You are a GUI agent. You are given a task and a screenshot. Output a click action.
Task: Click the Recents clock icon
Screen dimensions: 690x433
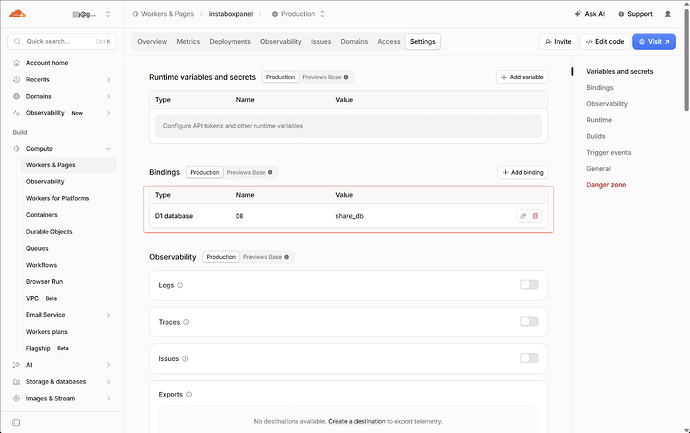(x=17, y=80)
